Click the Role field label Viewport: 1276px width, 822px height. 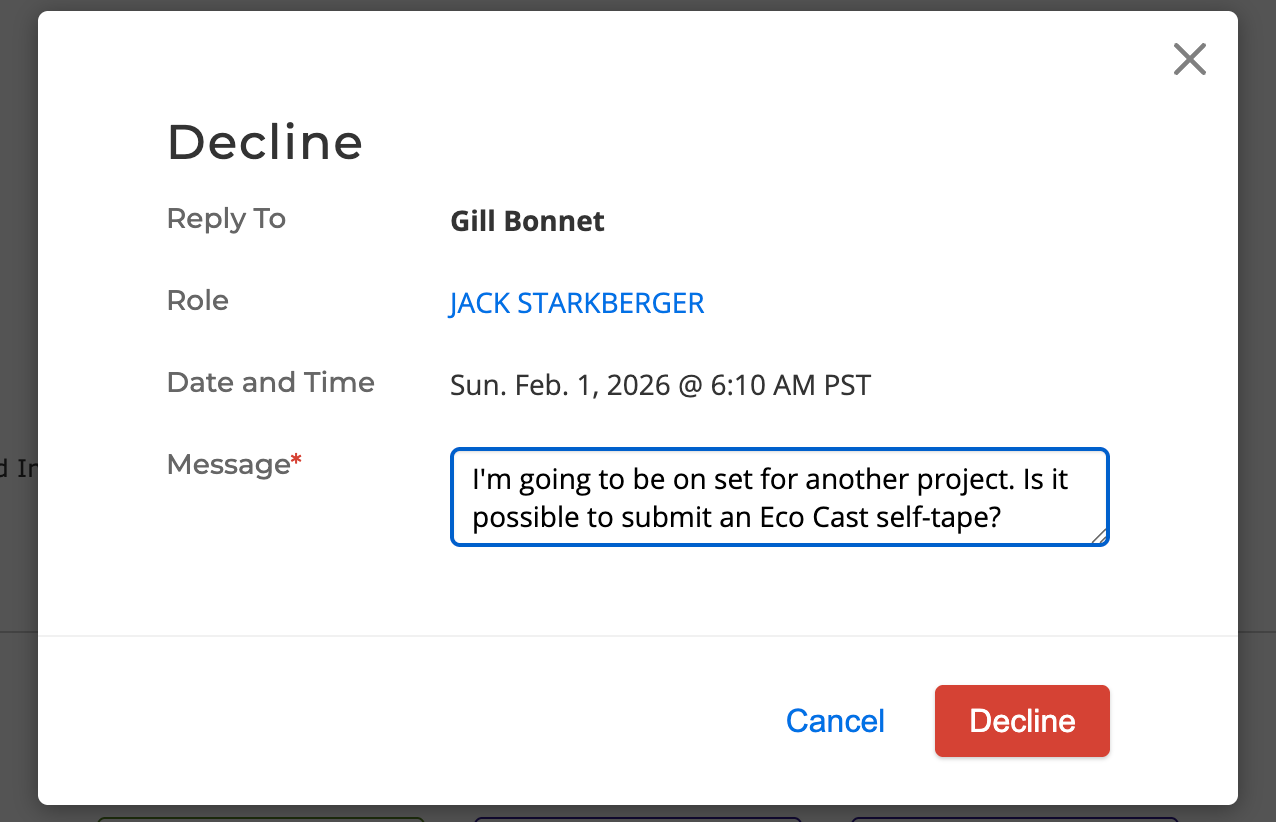(197, 300)
